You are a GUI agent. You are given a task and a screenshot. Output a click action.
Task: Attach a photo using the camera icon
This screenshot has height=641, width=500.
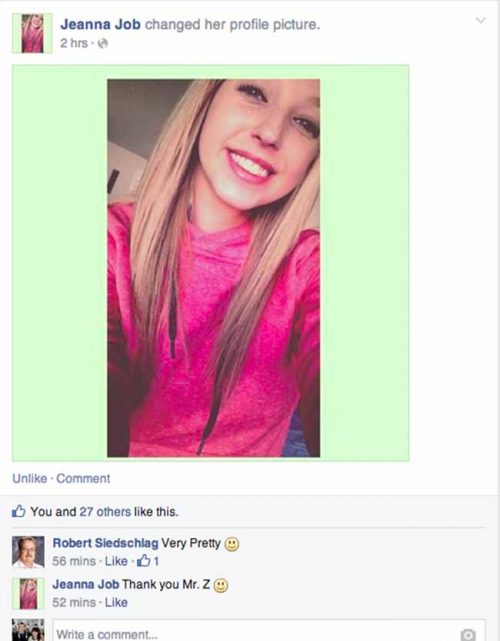click(468, 634)
